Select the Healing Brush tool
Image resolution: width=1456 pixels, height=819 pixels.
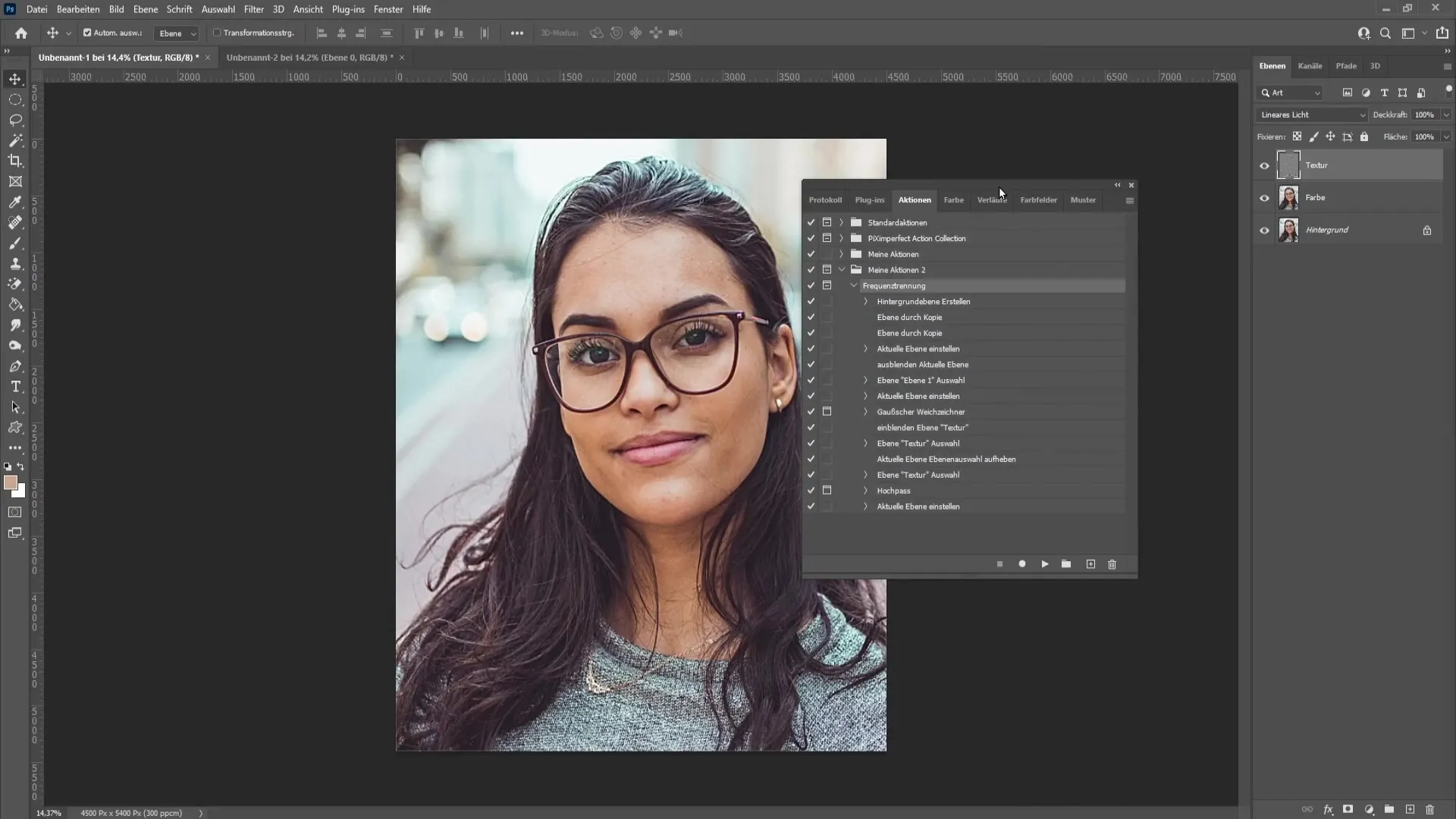[x=15, y=222]
